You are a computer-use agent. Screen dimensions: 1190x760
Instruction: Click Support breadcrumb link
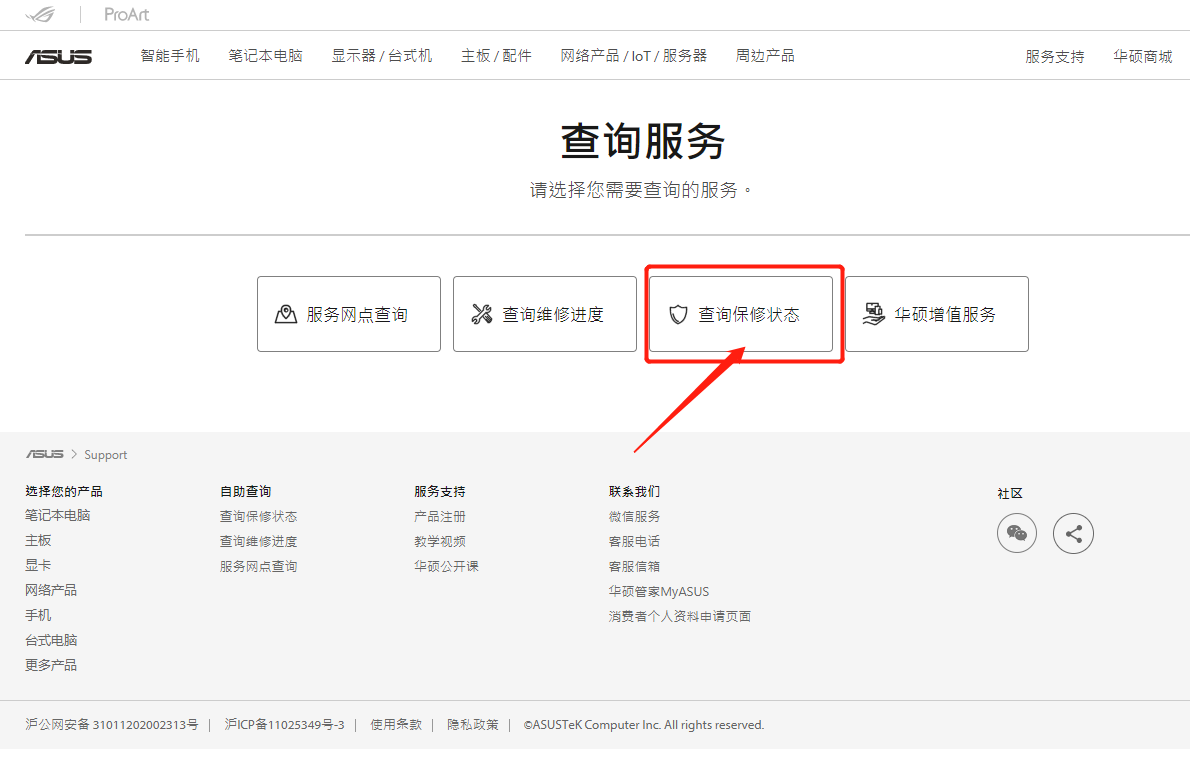coord(105,455)
